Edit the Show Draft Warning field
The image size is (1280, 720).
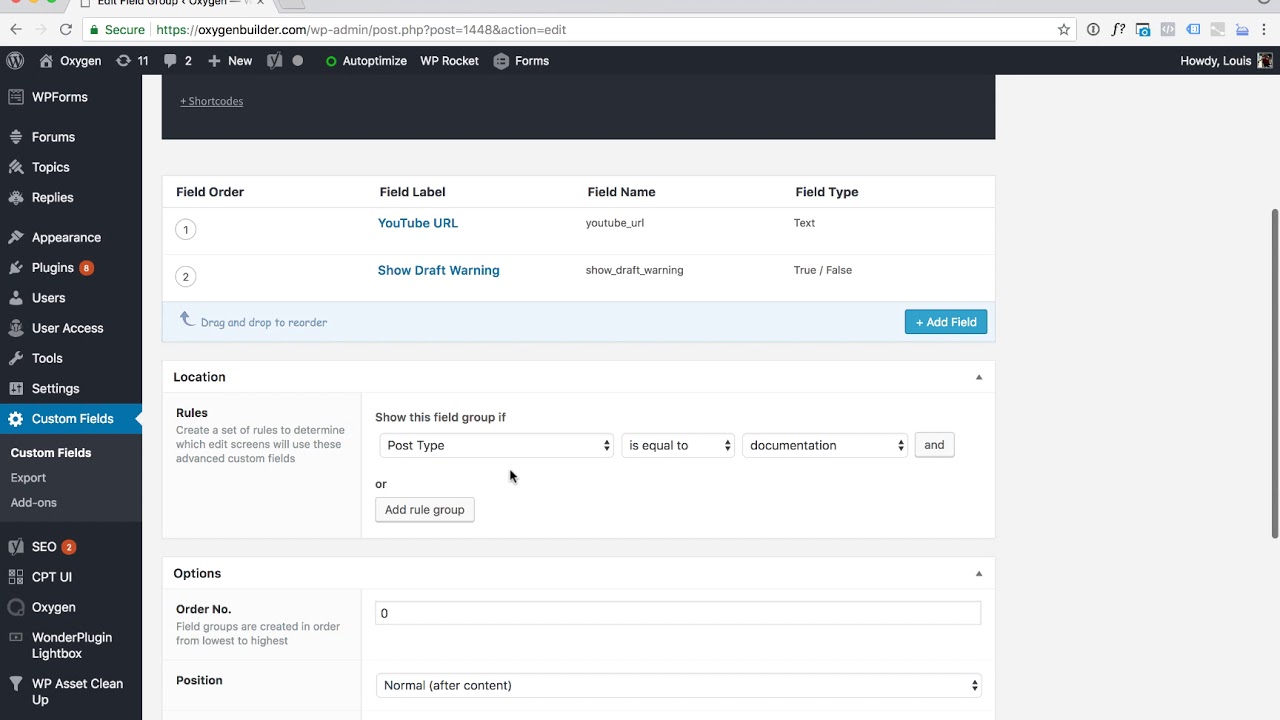438,270
